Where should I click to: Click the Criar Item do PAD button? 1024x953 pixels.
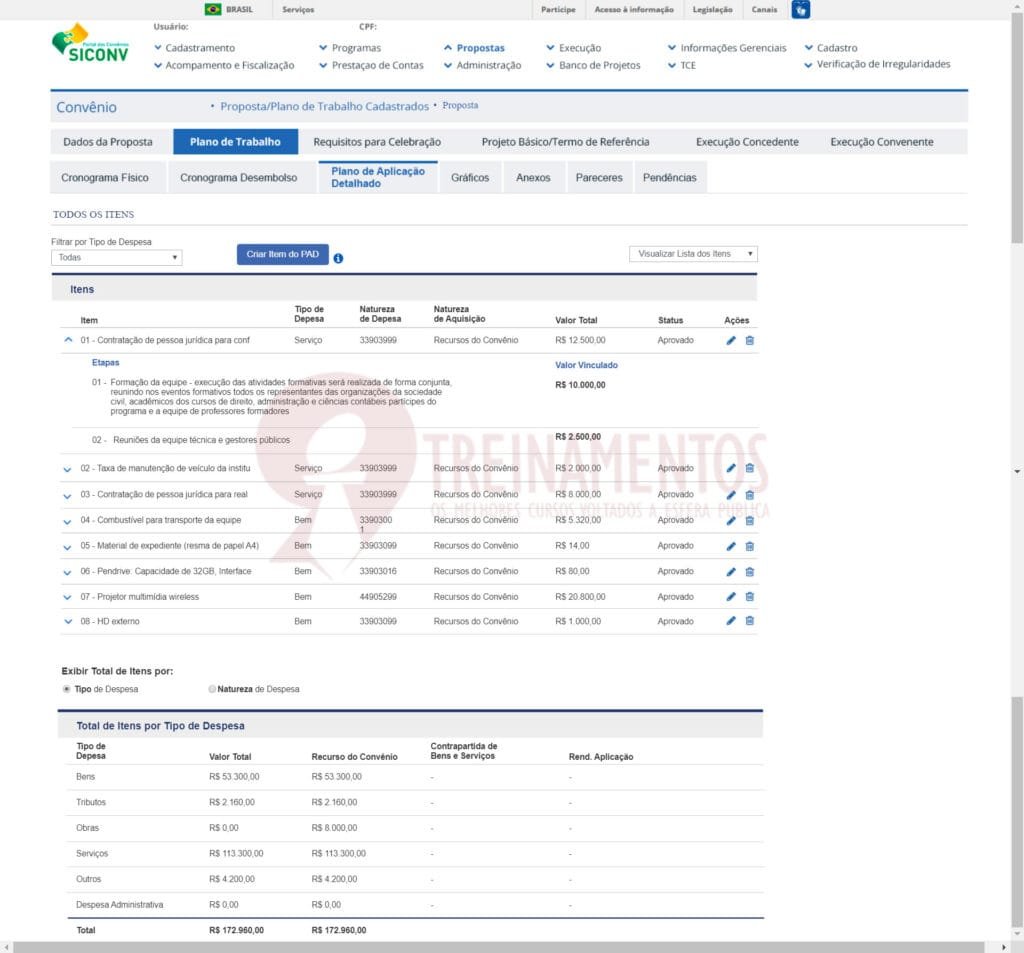point(282,255)
